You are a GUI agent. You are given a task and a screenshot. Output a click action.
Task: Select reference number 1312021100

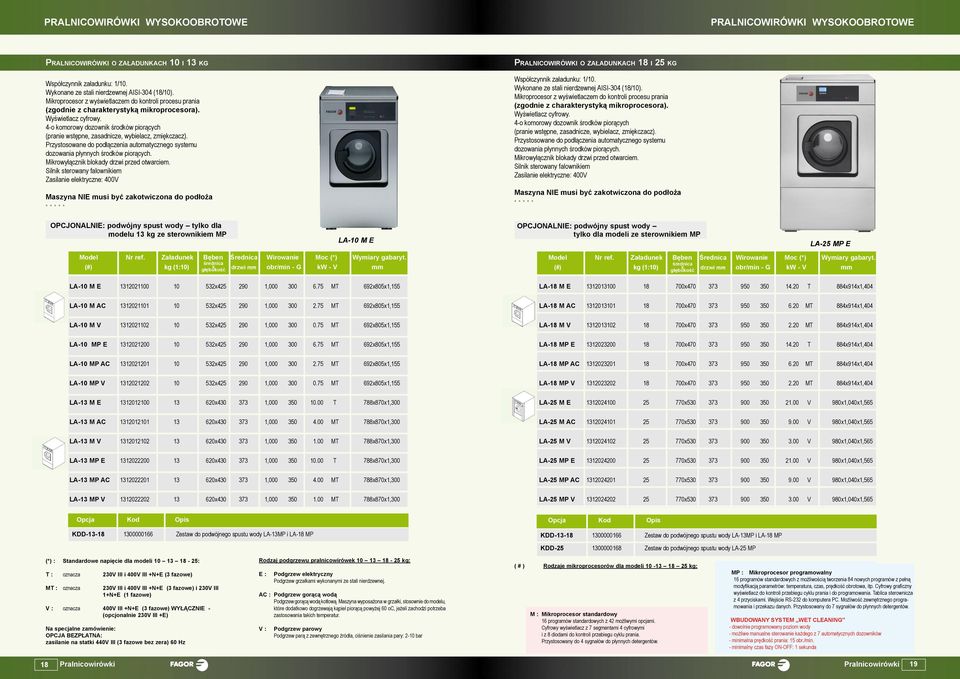(135, 287)
